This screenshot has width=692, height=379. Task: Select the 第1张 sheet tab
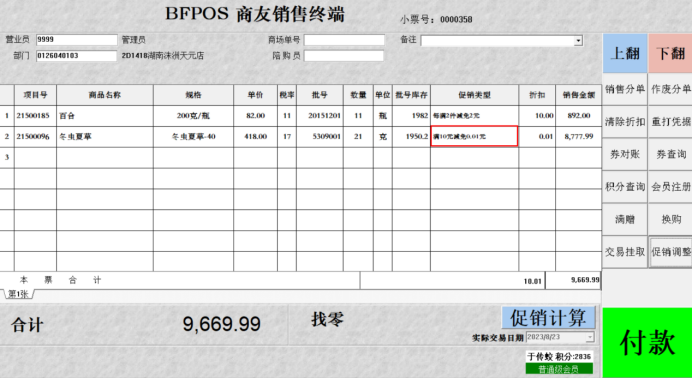pyautogui.click(x=19, y=294)
